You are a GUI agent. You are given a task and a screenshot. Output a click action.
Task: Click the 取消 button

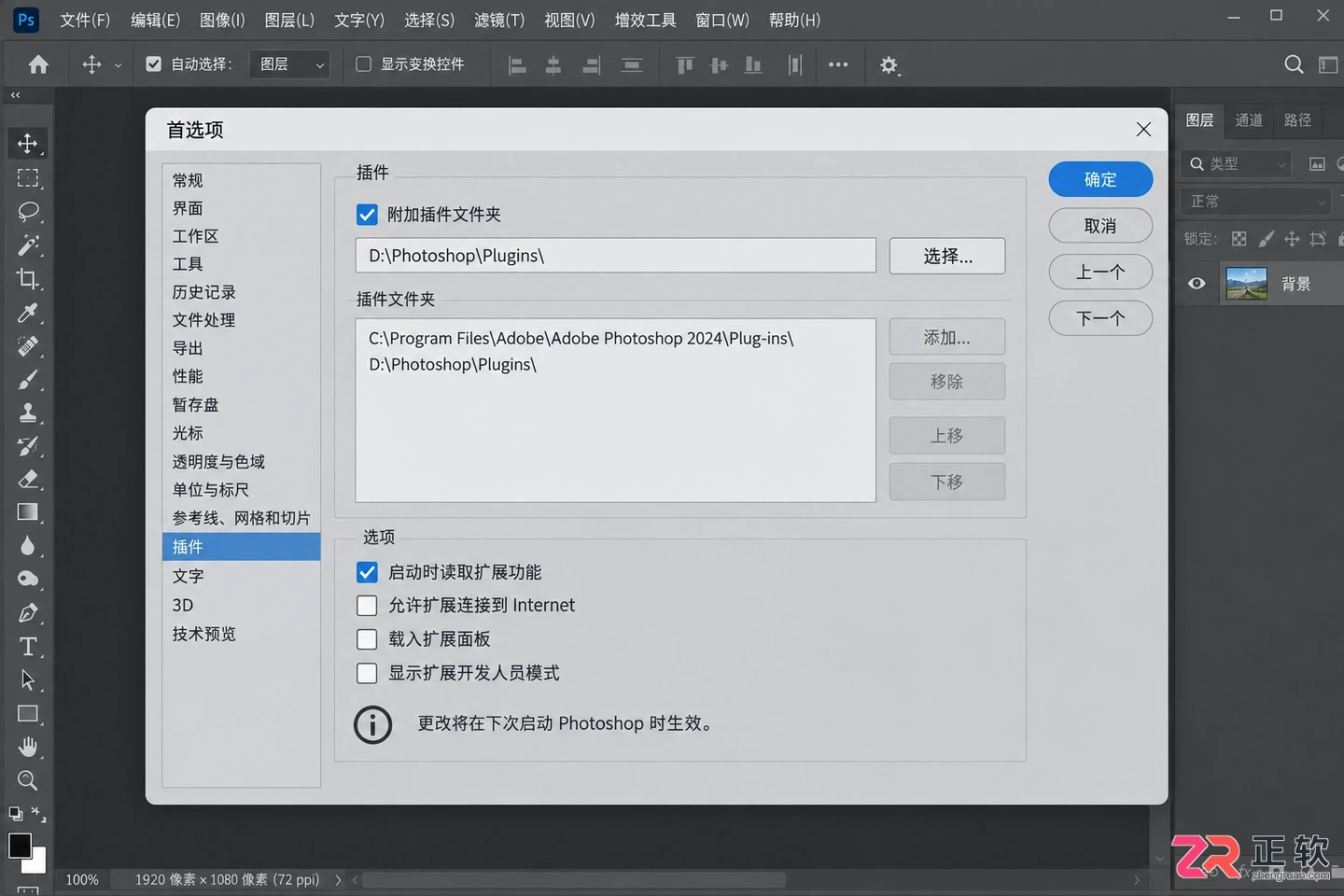coord(1100,226)
